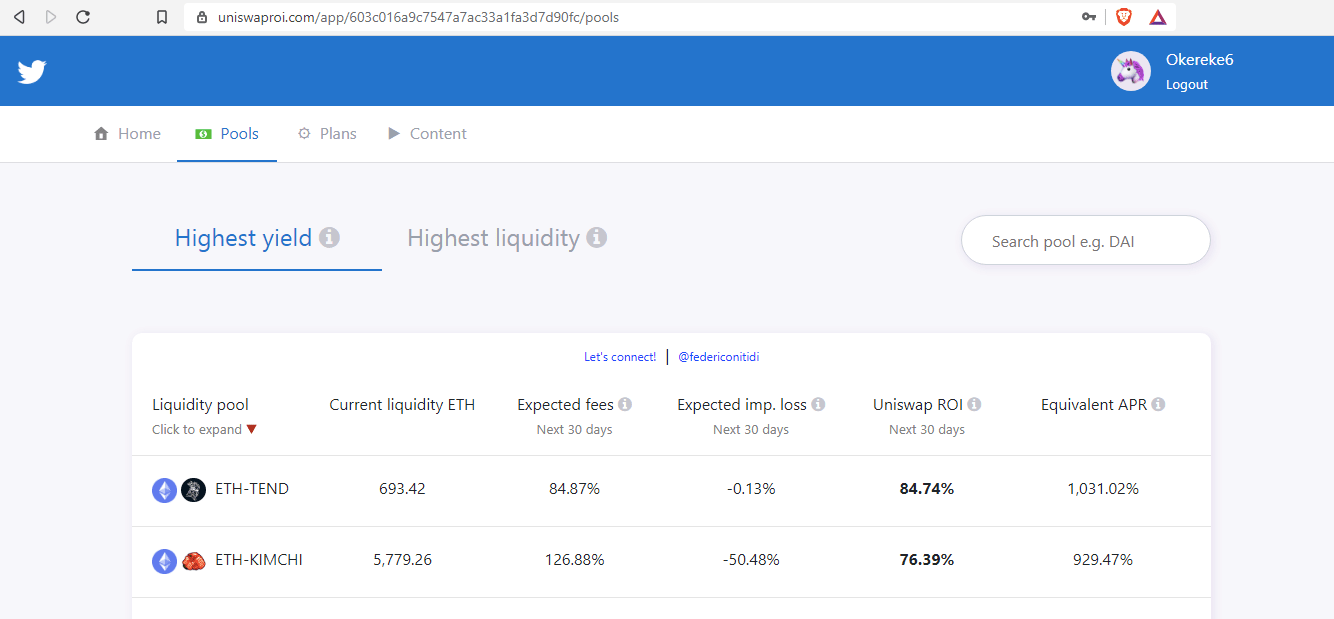Click the info icon next to Expected imp. loss
Screen dimensions: 1334x619
point(818,405)
